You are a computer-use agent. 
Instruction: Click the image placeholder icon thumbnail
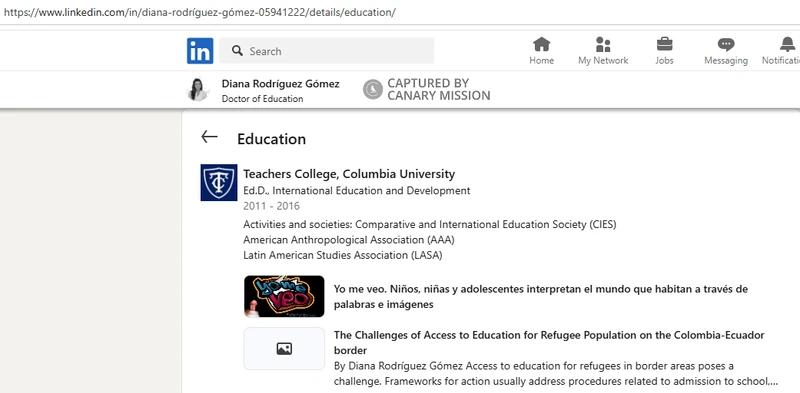pyautogui.click(x=284, y=349)
